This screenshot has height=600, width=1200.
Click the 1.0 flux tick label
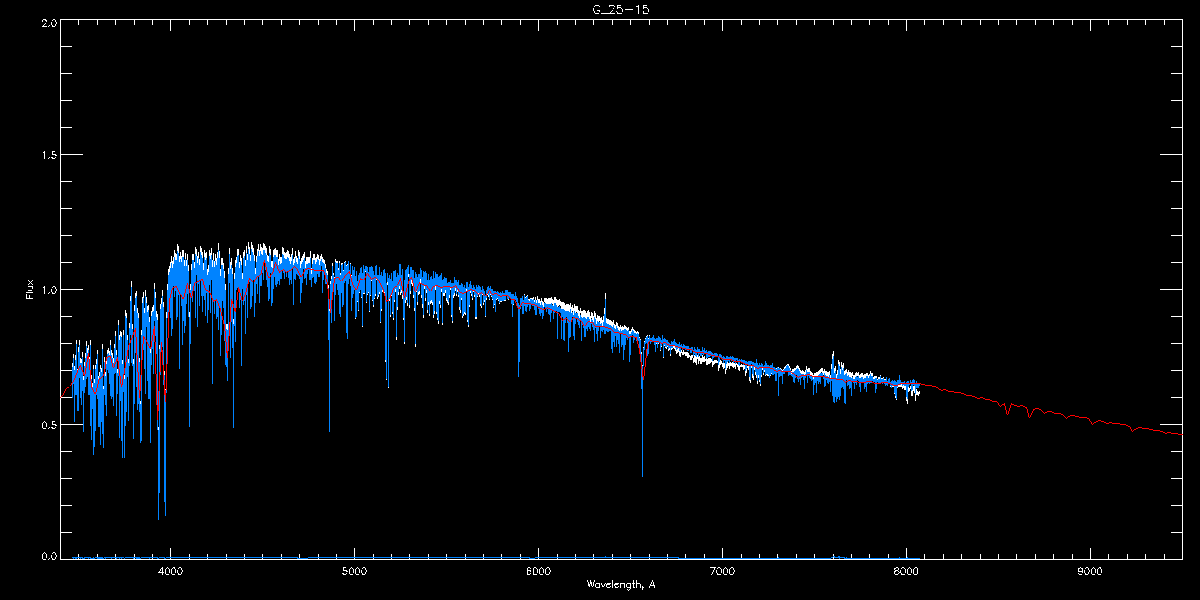(48, 290)
